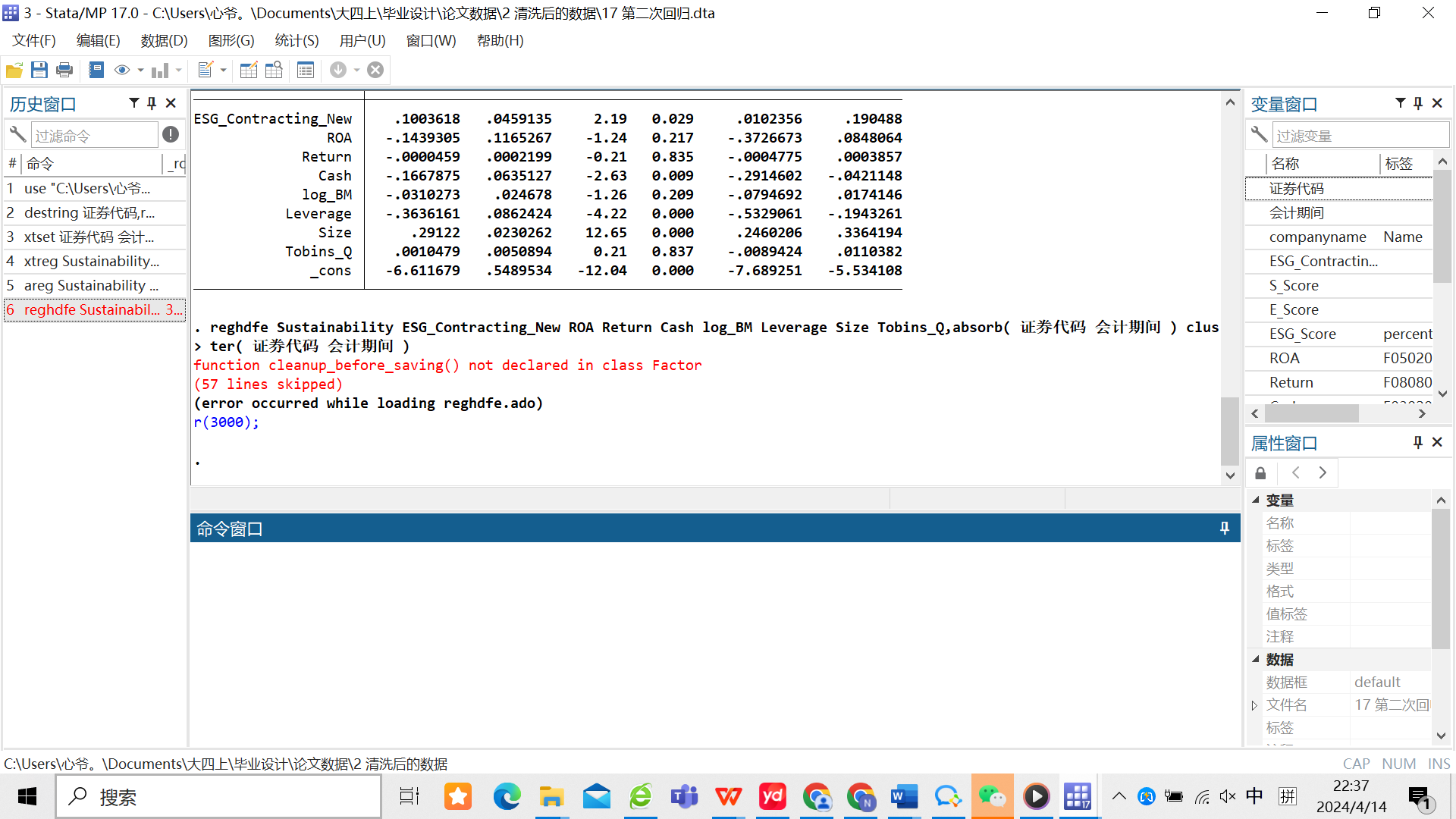This screenshot has width=1456, height=819.
Task: Open the Data Browser magnifier icon
Action: (274, 71)
